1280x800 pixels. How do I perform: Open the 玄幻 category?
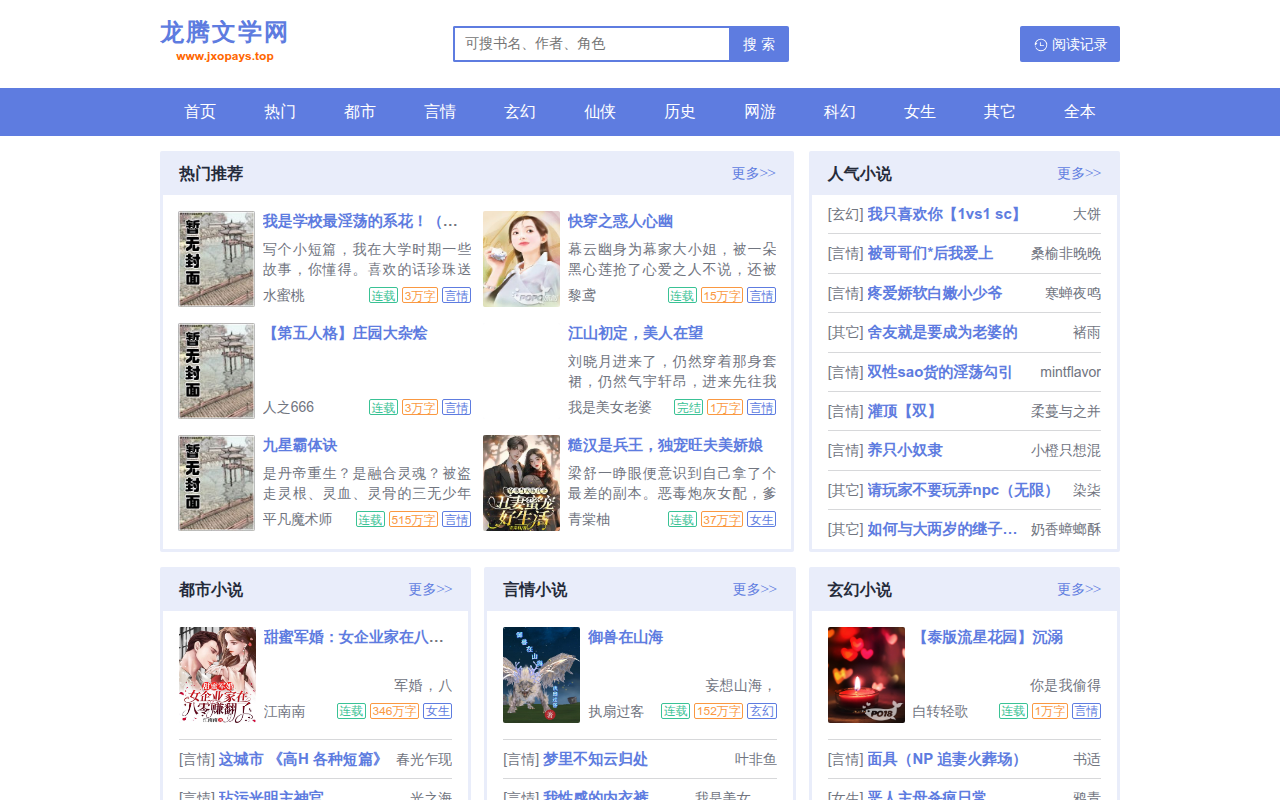pyautogui.click(x=520, y=112)
